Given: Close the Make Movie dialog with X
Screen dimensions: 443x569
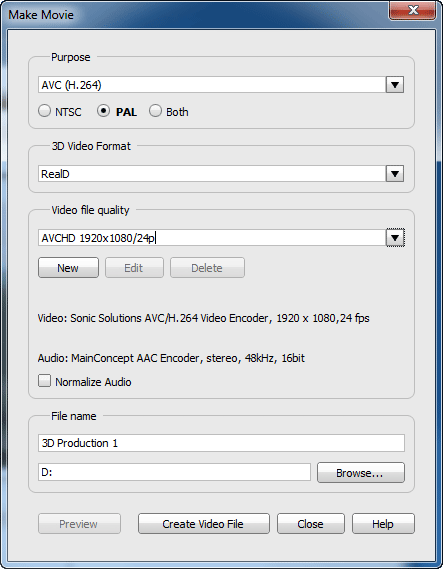Looking at the screenshot, I should click(x=413, y=10).
